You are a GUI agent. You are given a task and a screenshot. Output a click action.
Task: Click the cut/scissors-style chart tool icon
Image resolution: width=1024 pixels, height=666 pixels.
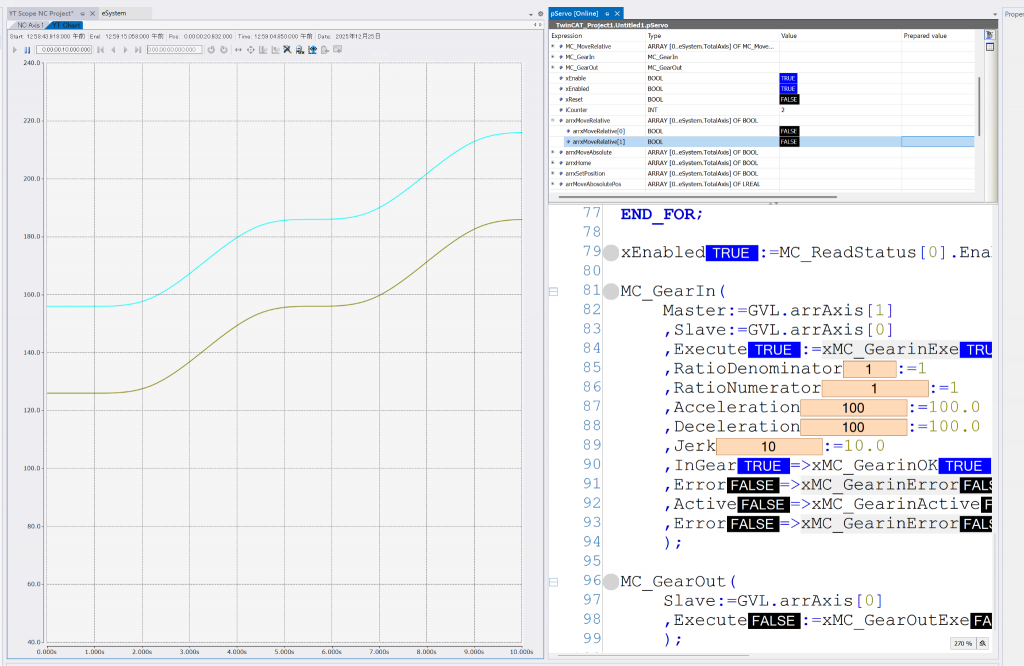tap(287, 49)
